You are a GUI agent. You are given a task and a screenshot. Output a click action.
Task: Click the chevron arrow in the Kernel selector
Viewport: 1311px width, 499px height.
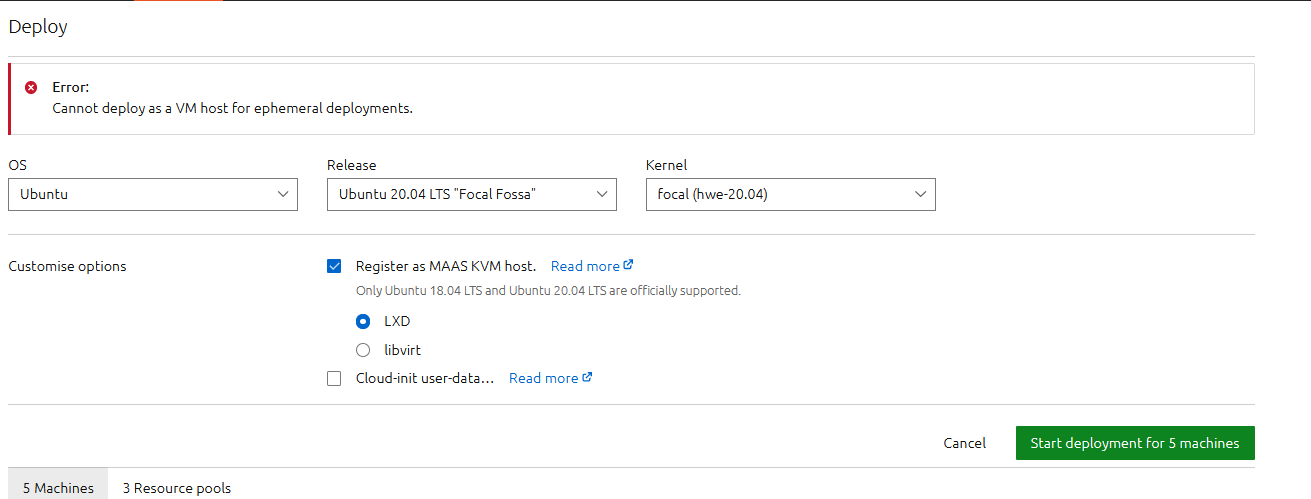(921, 195)
